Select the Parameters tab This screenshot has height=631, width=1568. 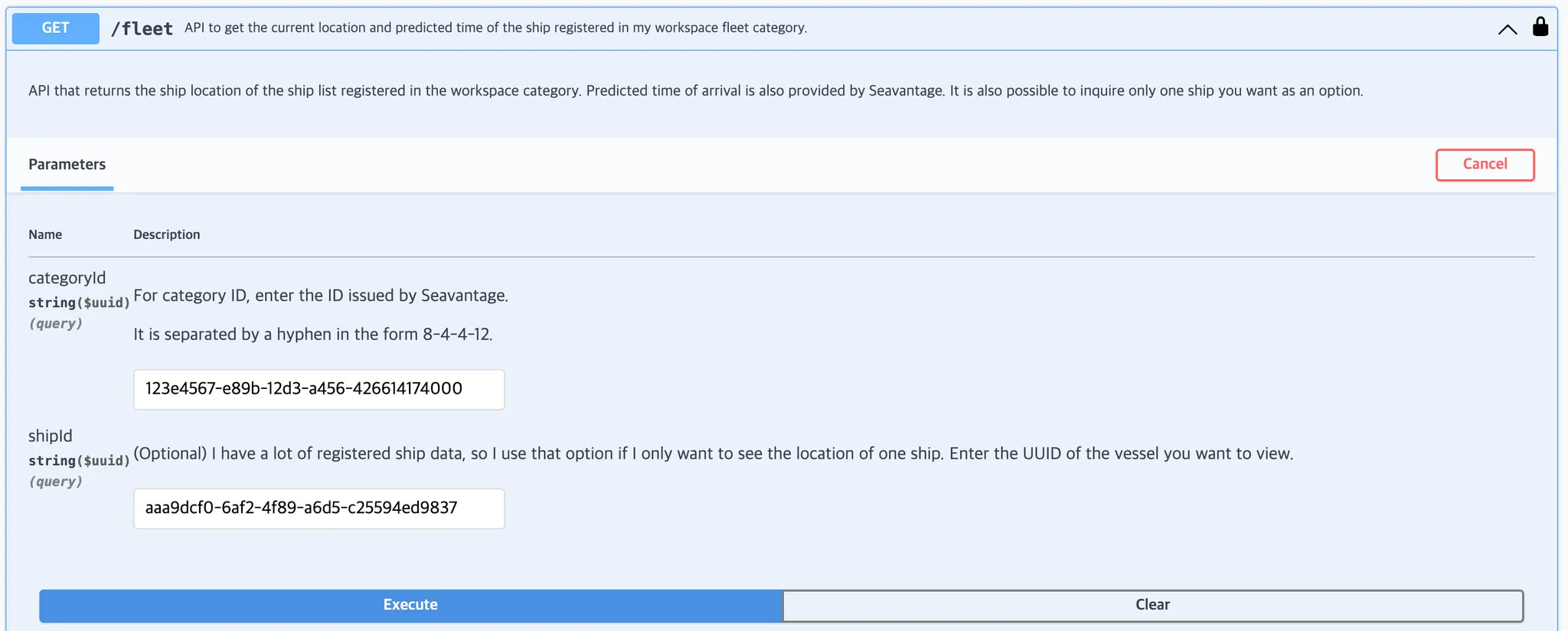click(67, 165)
